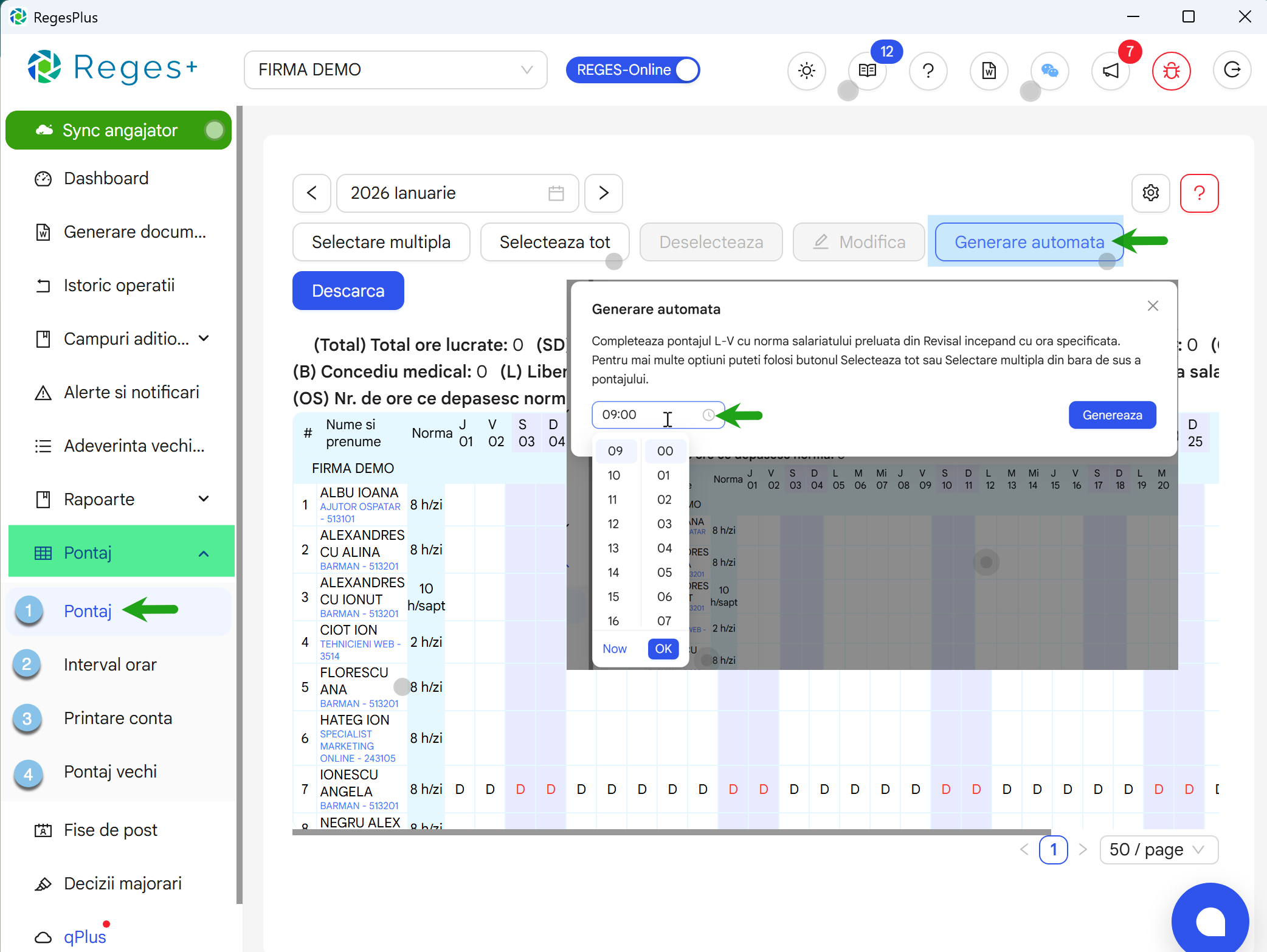Open the theme brightness toggle icon
Viewport: 1267px width, 952px height.
coord(806,71)
